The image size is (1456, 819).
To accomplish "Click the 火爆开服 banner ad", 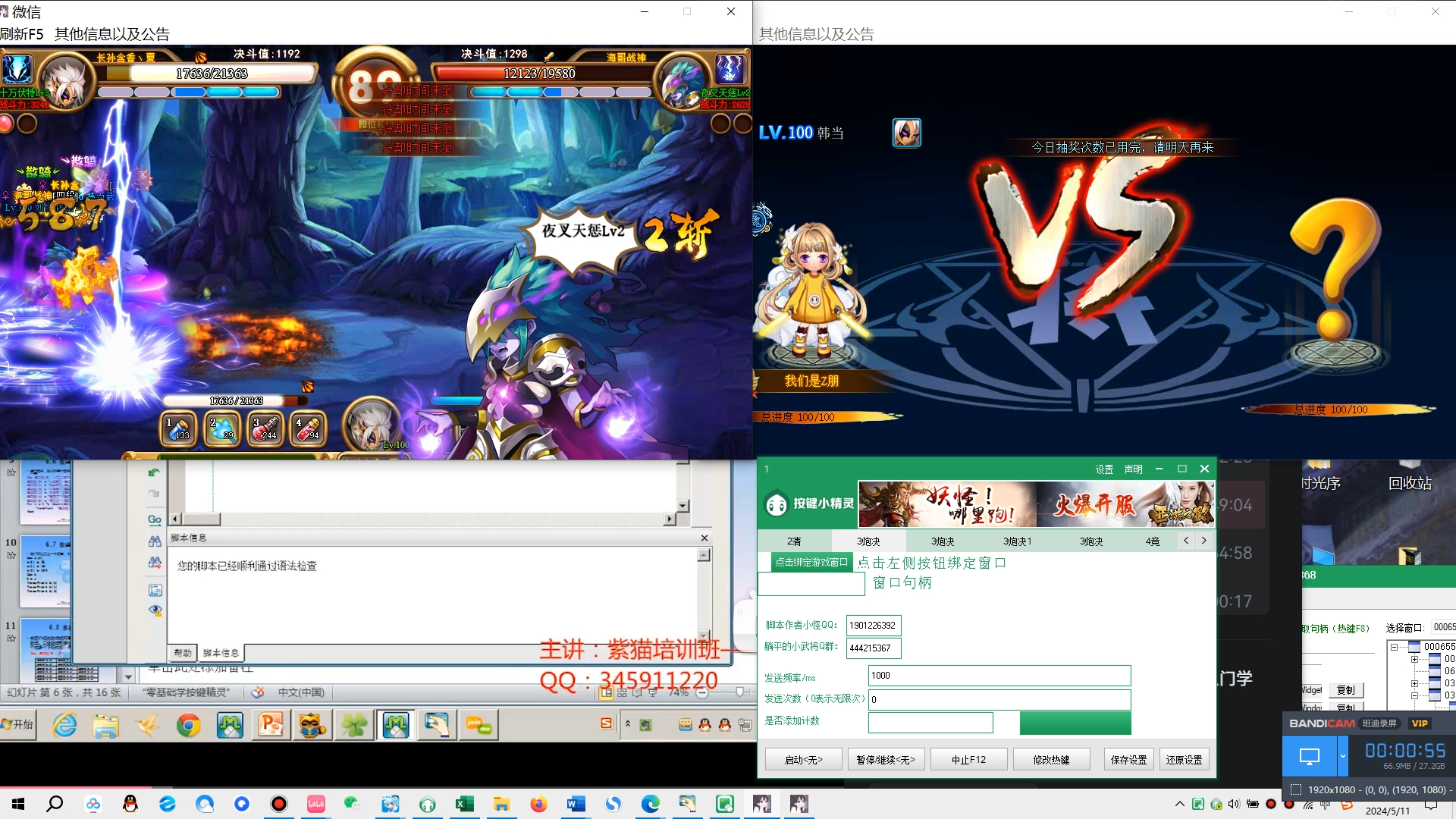I will (1125, 504).
